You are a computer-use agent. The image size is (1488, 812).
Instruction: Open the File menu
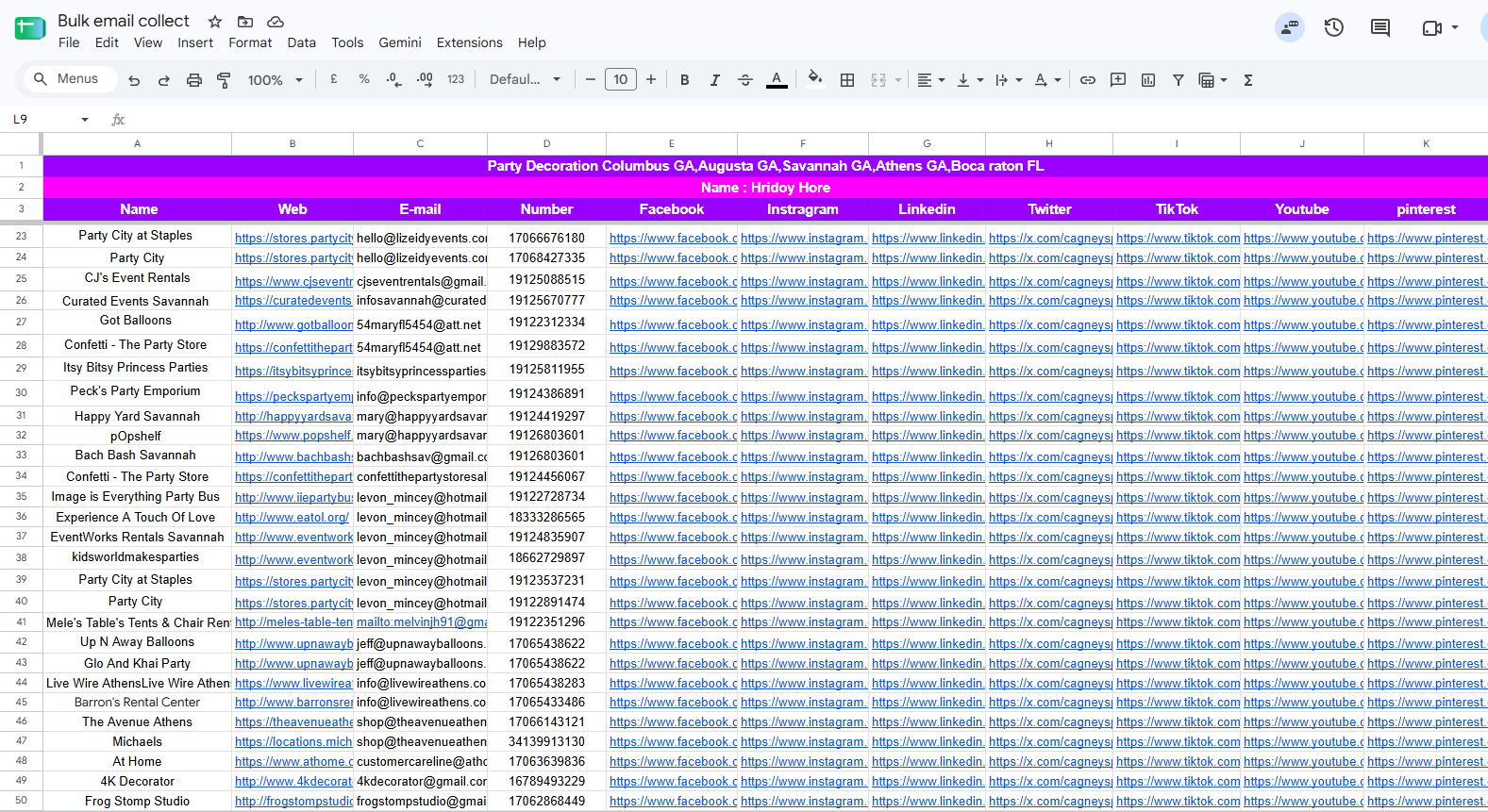(x=69, y=42)
